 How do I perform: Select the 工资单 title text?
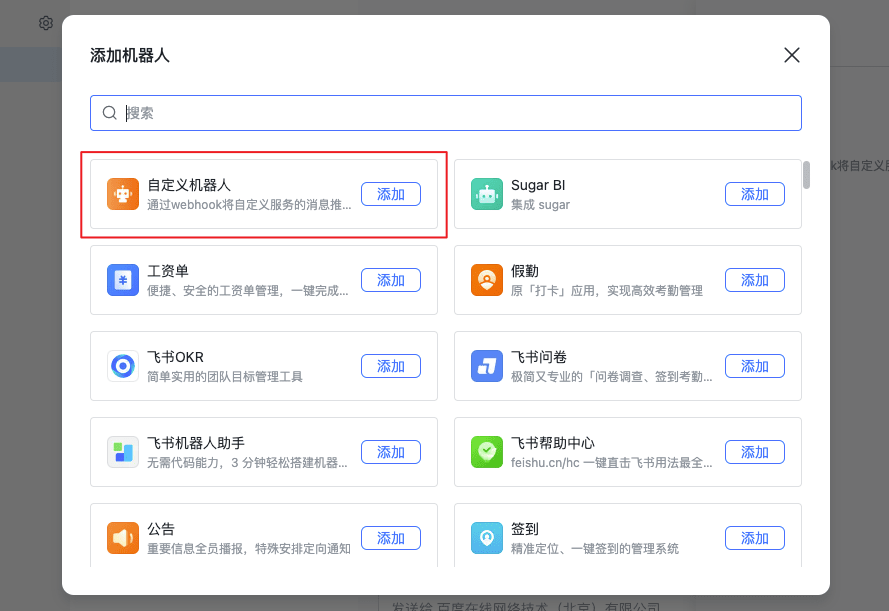(x=168, y=271)
